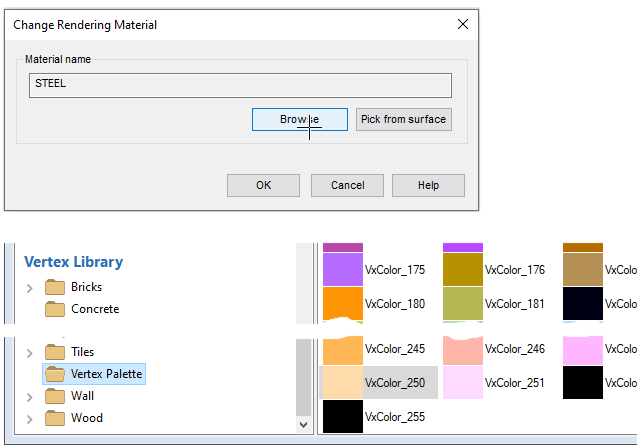Image resolution: width=639 pixels, height=447 pixels.
Task: Expand the Bricks folder
Action: 29,288
